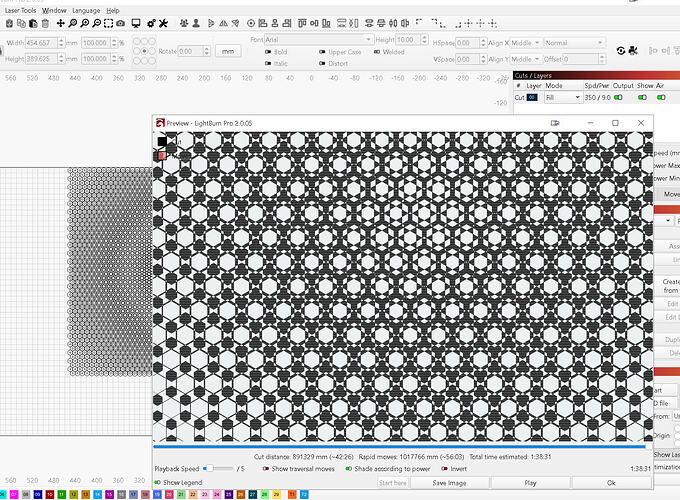This screenshot has width=680, height=500.
Task: Click the Rotate field spinner arrows
Action: pyautogui.click(x=207, y=51)
